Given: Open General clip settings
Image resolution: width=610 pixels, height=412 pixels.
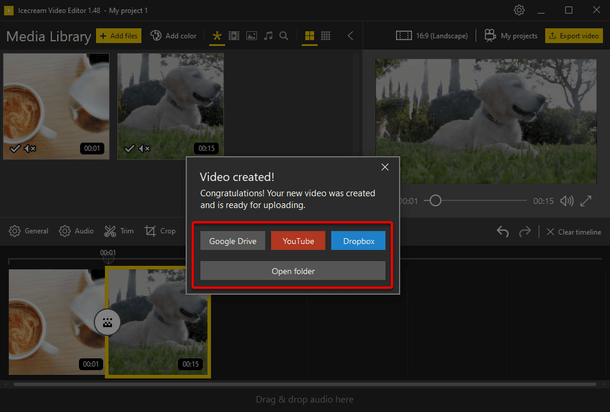Looking at the screenshot, I should [29, 231].
